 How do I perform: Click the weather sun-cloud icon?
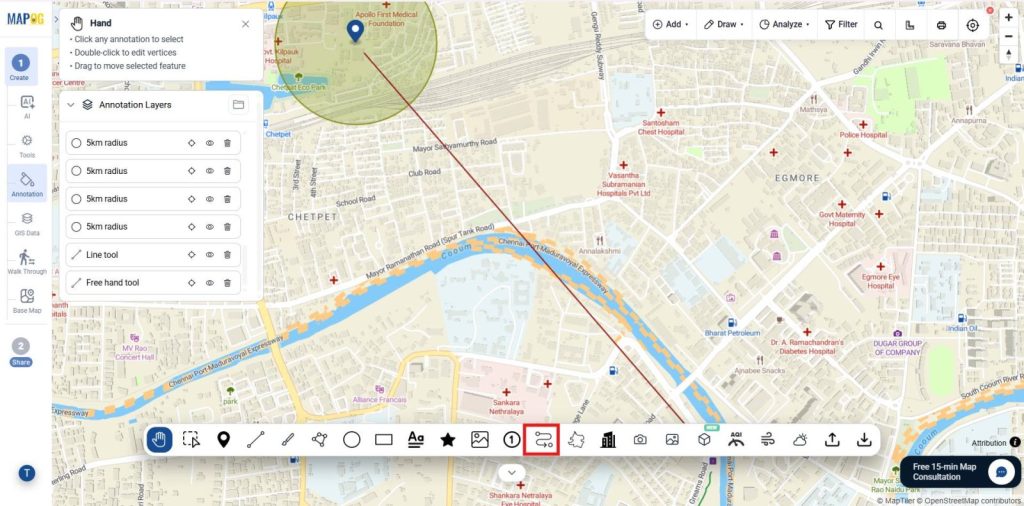[800, 439]
